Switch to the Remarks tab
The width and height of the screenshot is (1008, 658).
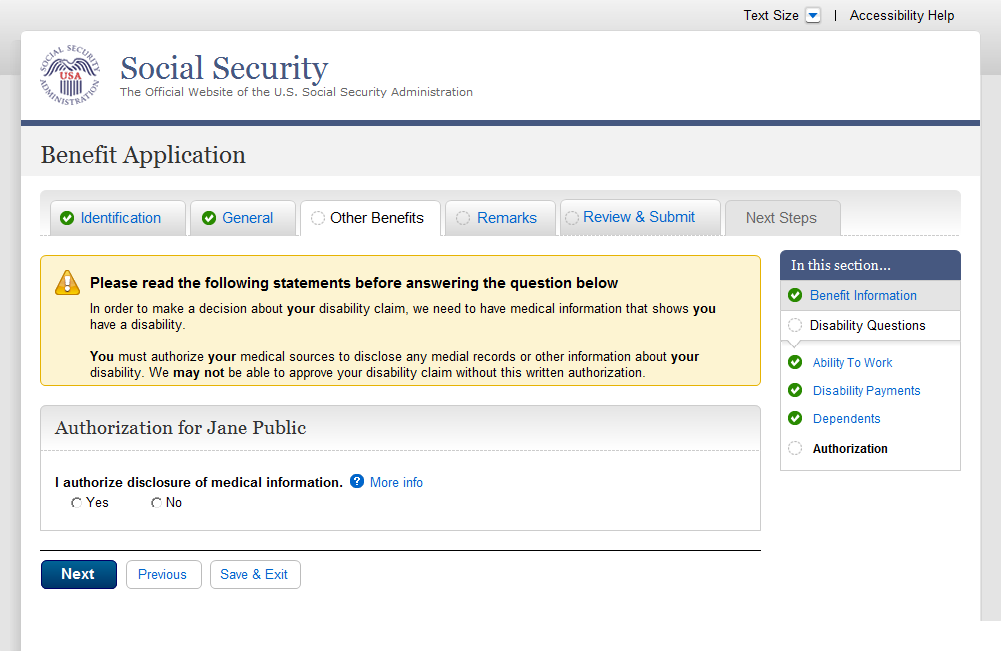(x=506, y=218)
